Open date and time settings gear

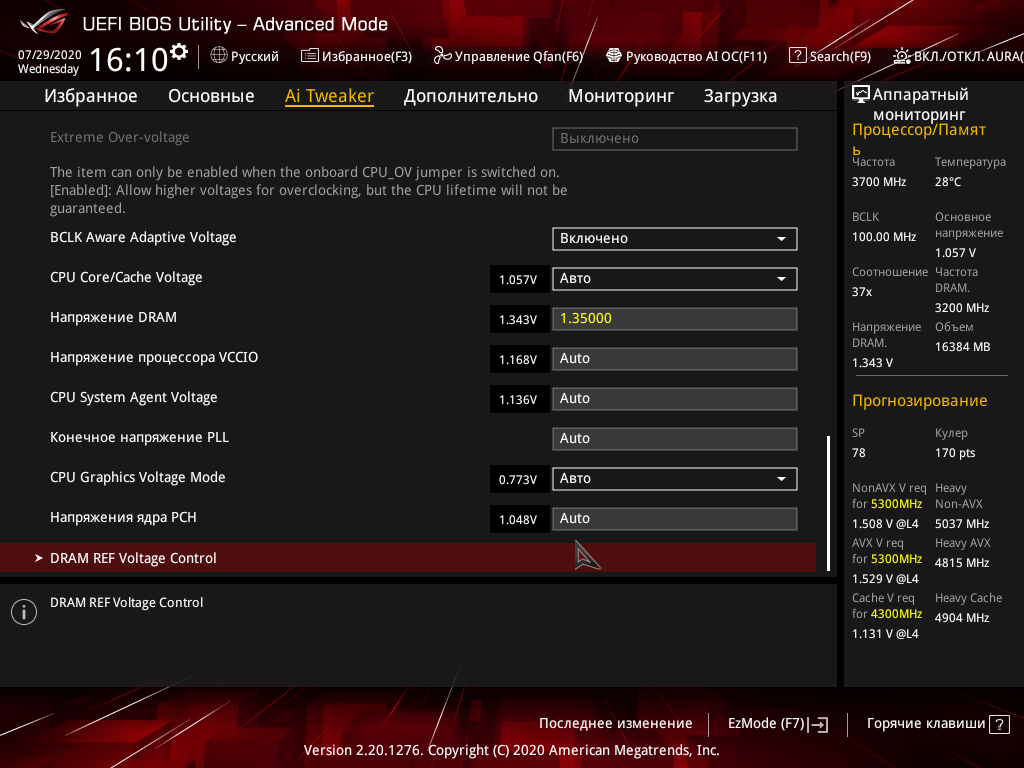179,51
